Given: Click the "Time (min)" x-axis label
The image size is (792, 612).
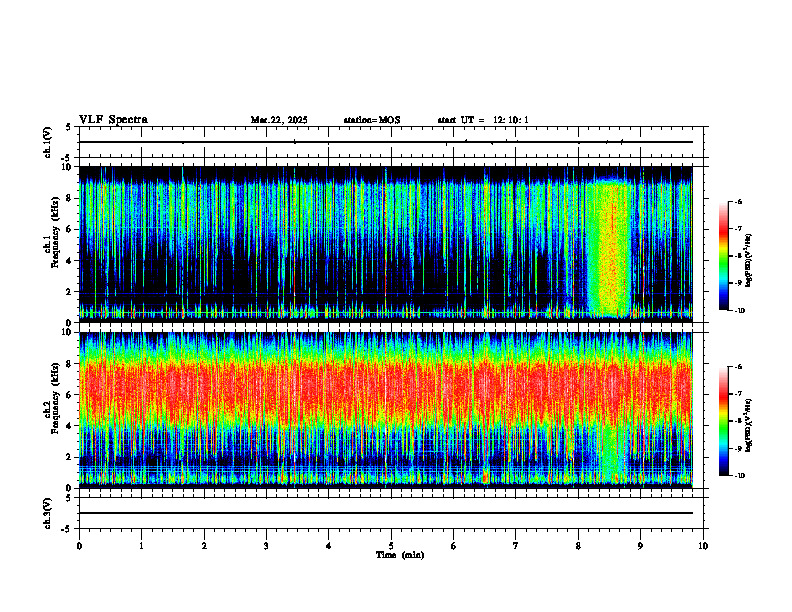Looking at the screenshot, I should [x=400, y=555].
